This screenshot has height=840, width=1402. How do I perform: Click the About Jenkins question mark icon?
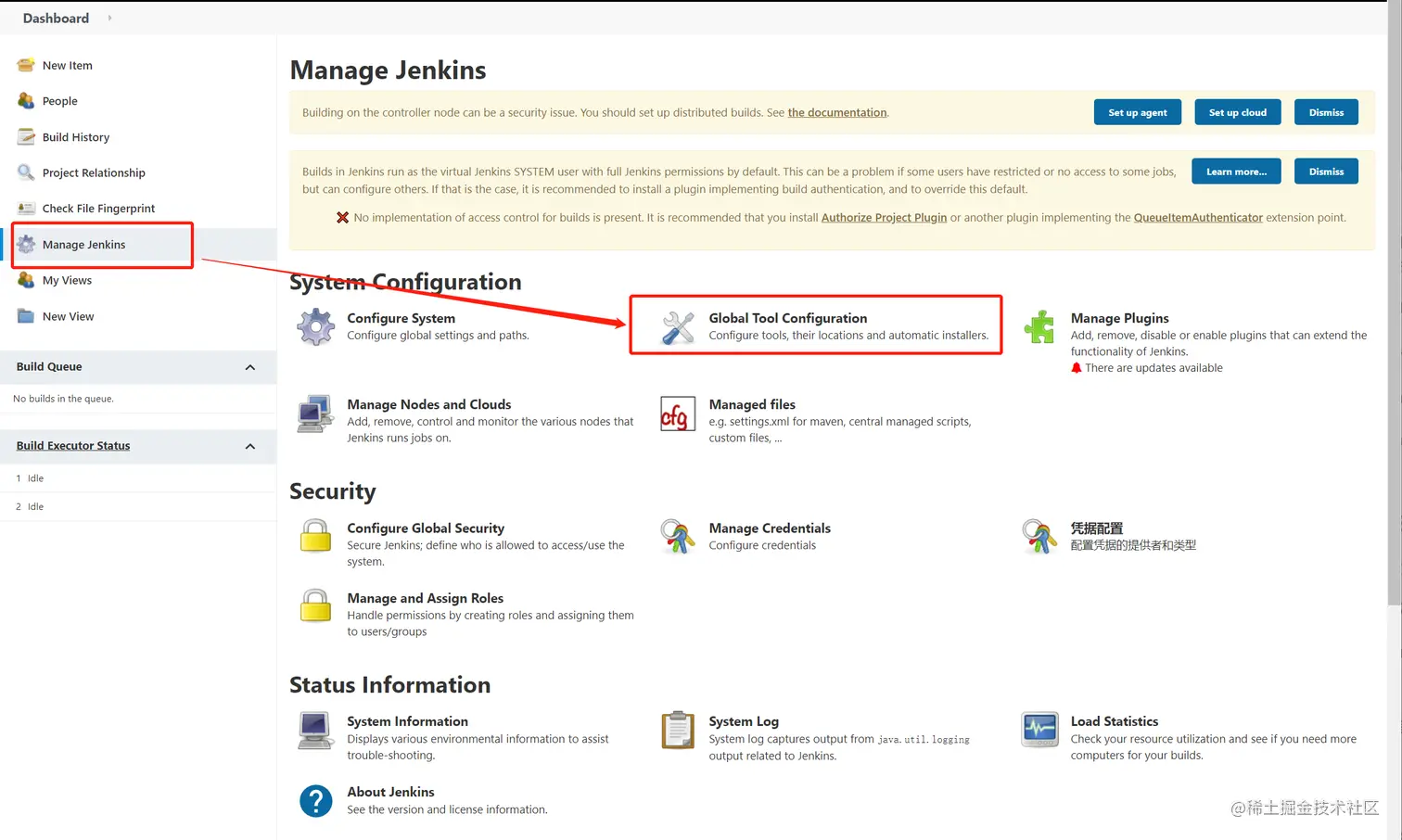click(x=315, y=801)
